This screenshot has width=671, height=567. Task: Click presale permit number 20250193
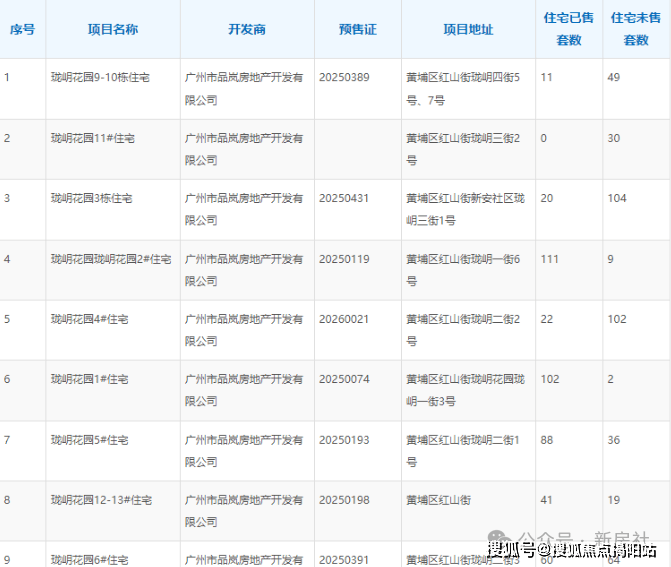coord(344,440)
